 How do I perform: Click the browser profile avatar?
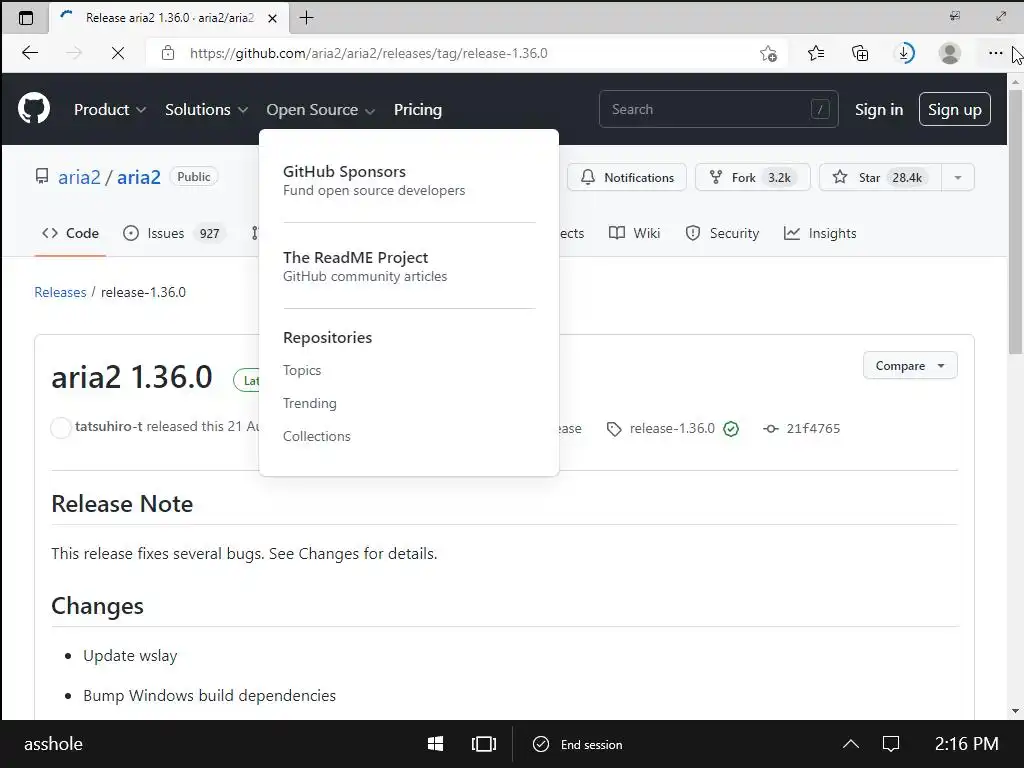[x=949, y=53]
